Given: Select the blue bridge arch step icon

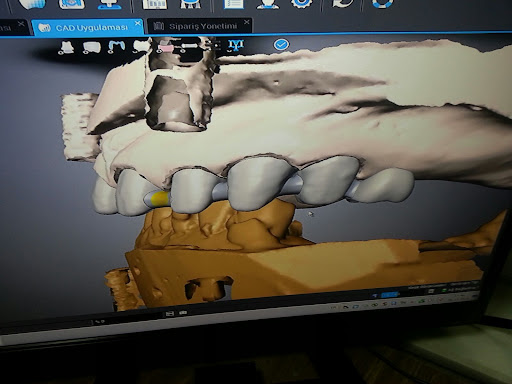Looking at the screenshot, I should click(116, 47).
